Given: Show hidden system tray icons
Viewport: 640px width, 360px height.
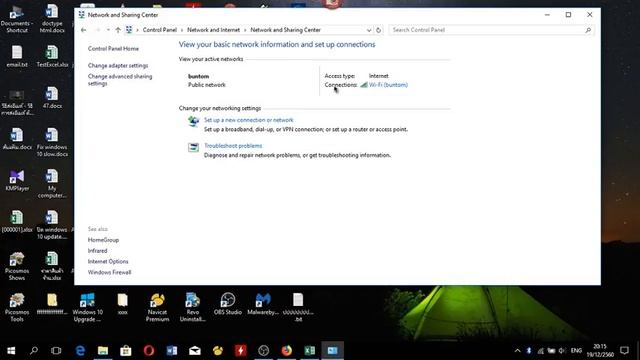Looking at the screenshot, I should tap(518, 351).
